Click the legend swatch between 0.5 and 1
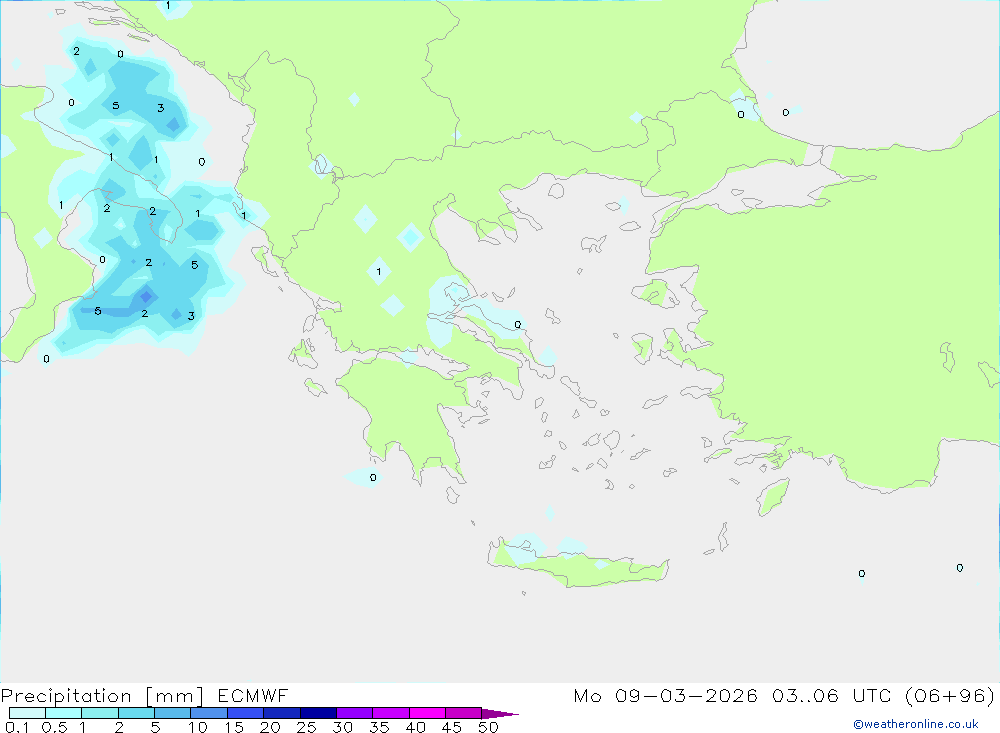 (x=64, y=713)
